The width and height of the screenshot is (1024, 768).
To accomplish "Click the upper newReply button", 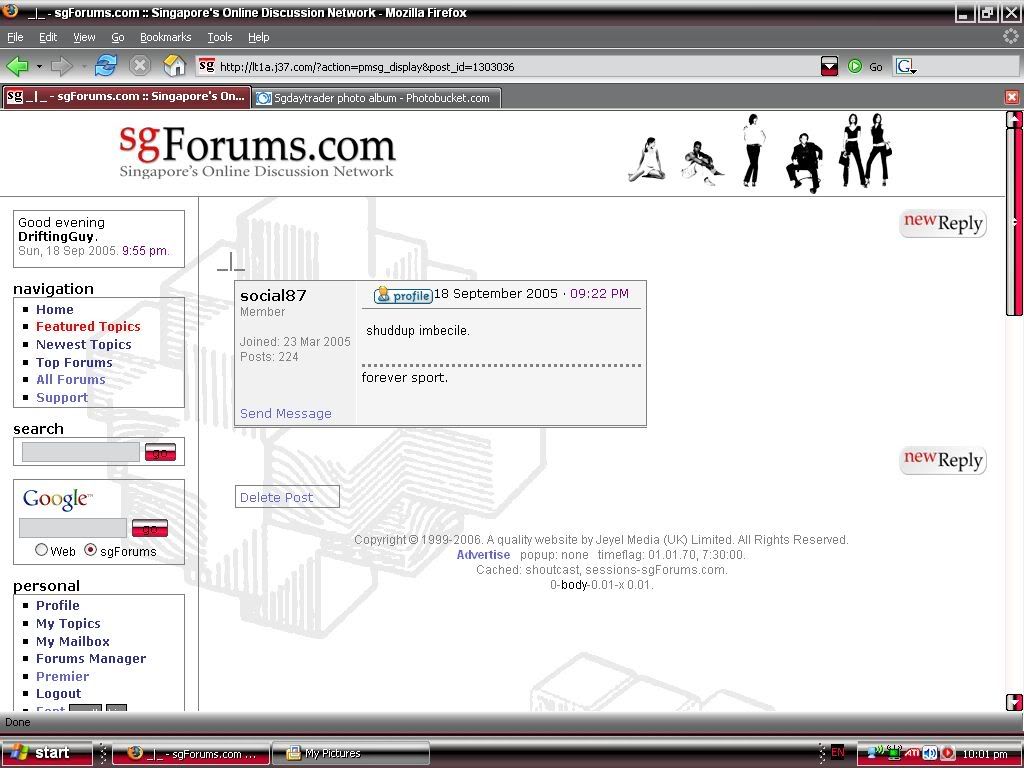I will coord(942,223).
